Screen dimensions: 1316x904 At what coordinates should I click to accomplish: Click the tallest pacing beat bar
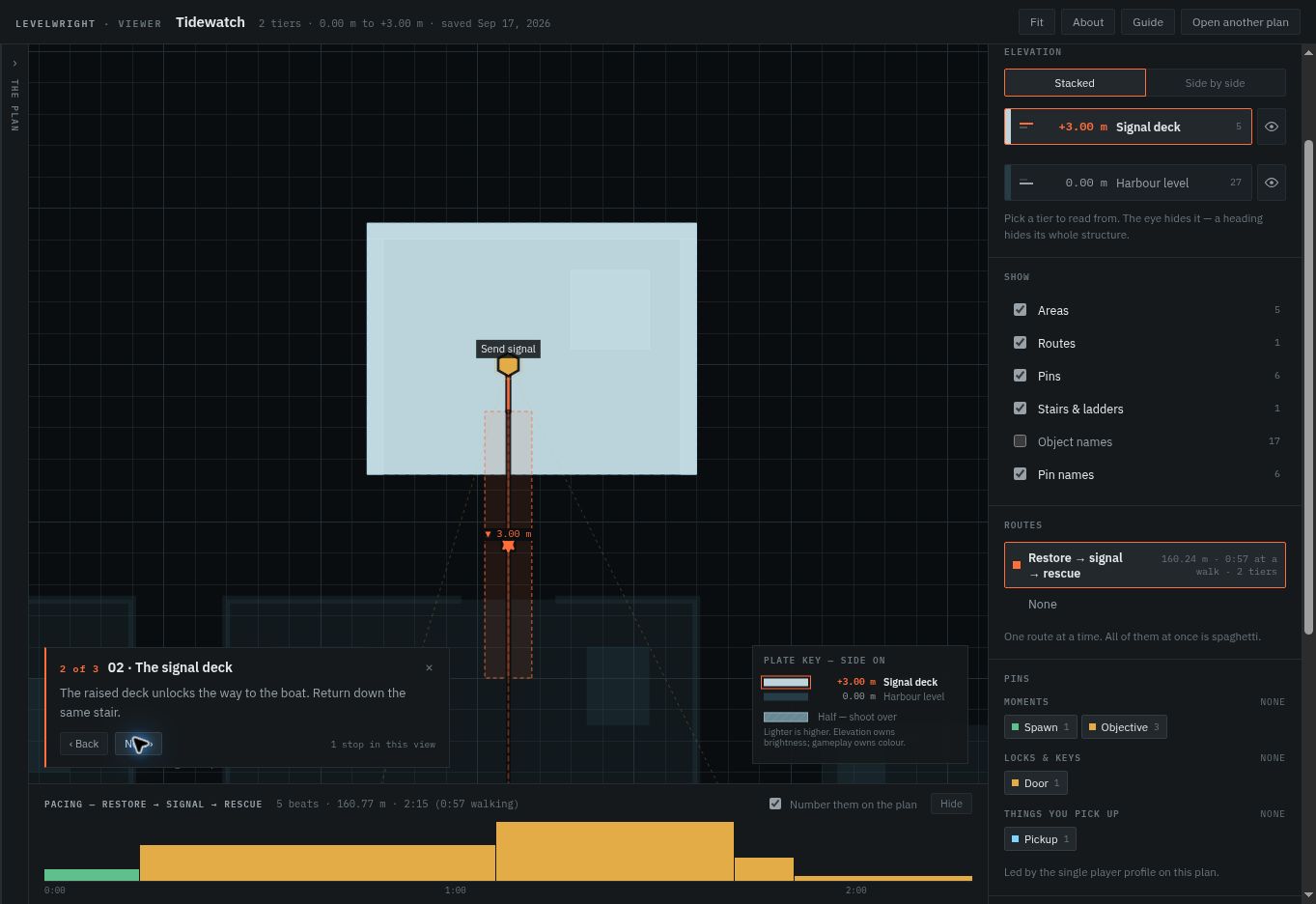(x=615, y=851)
